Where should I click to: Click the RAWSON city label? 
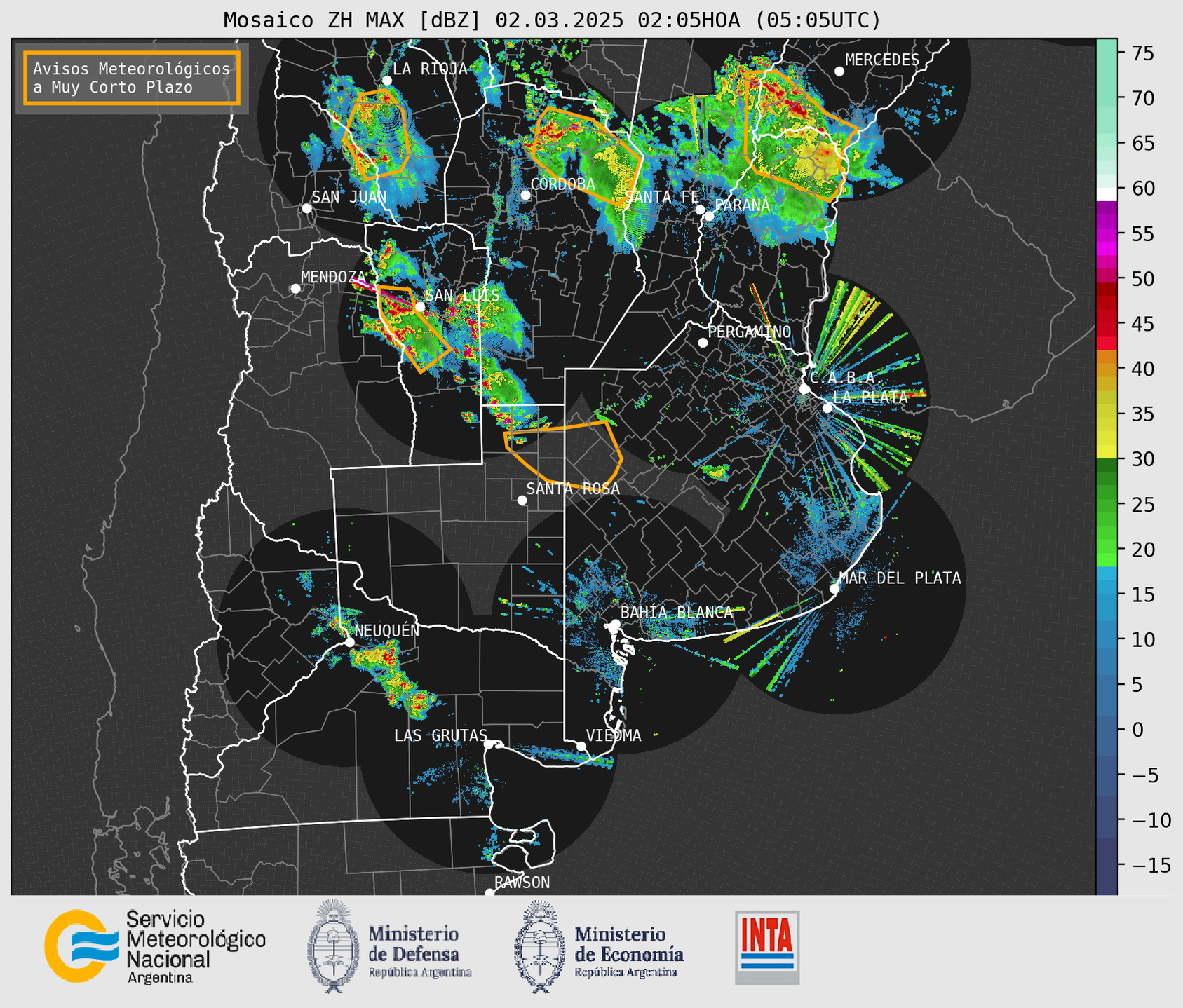522,883
